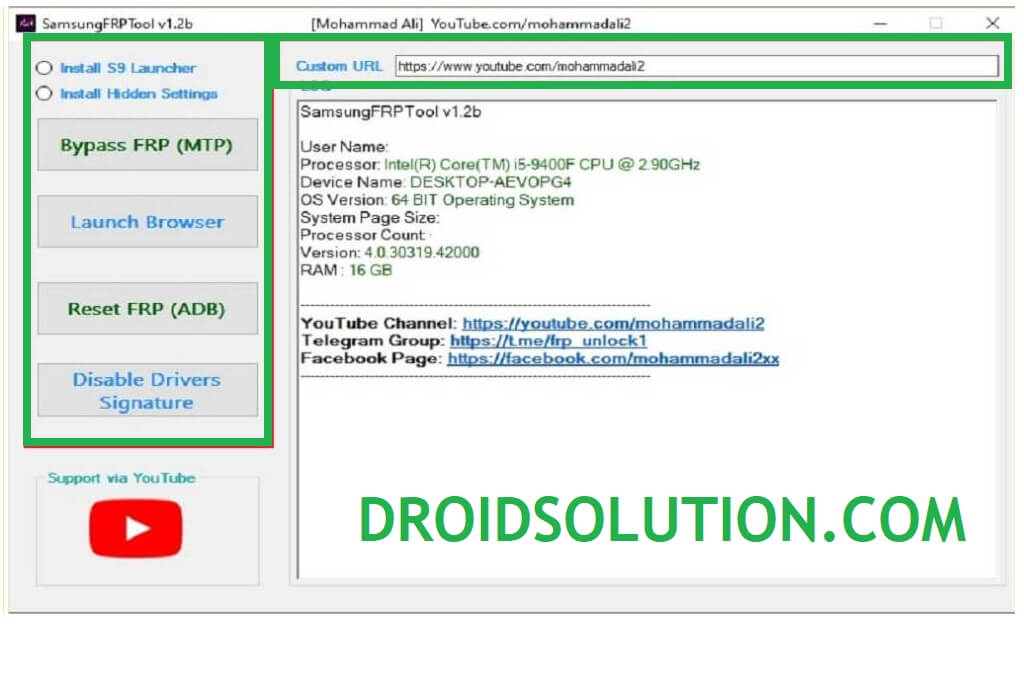Viewport: 1024px width, 693px height.
Task: Click the Device Name DESKTOP-AEVOPG4 line
Action: [436, 182]
